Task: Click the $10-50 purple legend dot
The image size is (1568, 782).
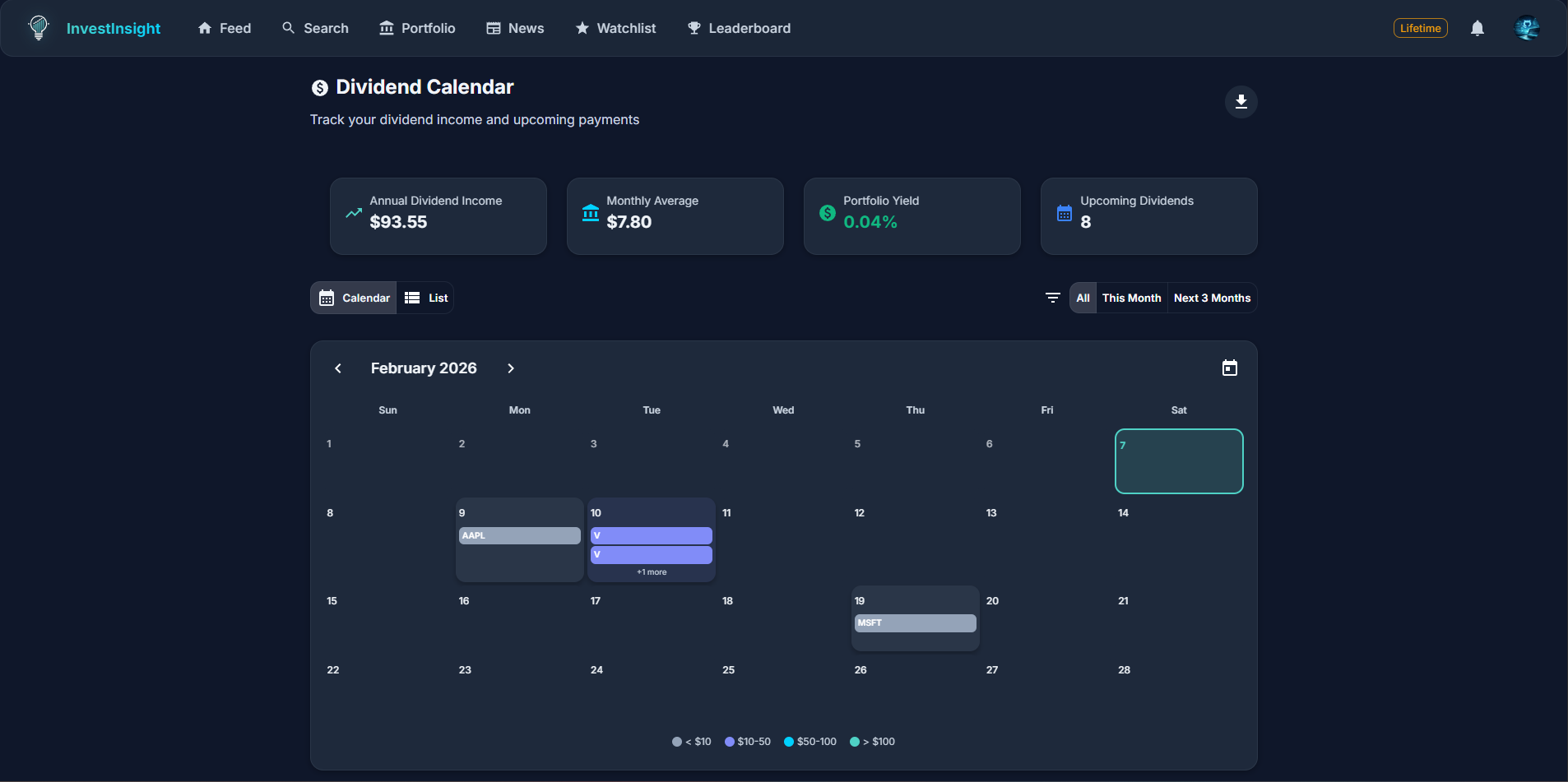Action: pos(730,741)
